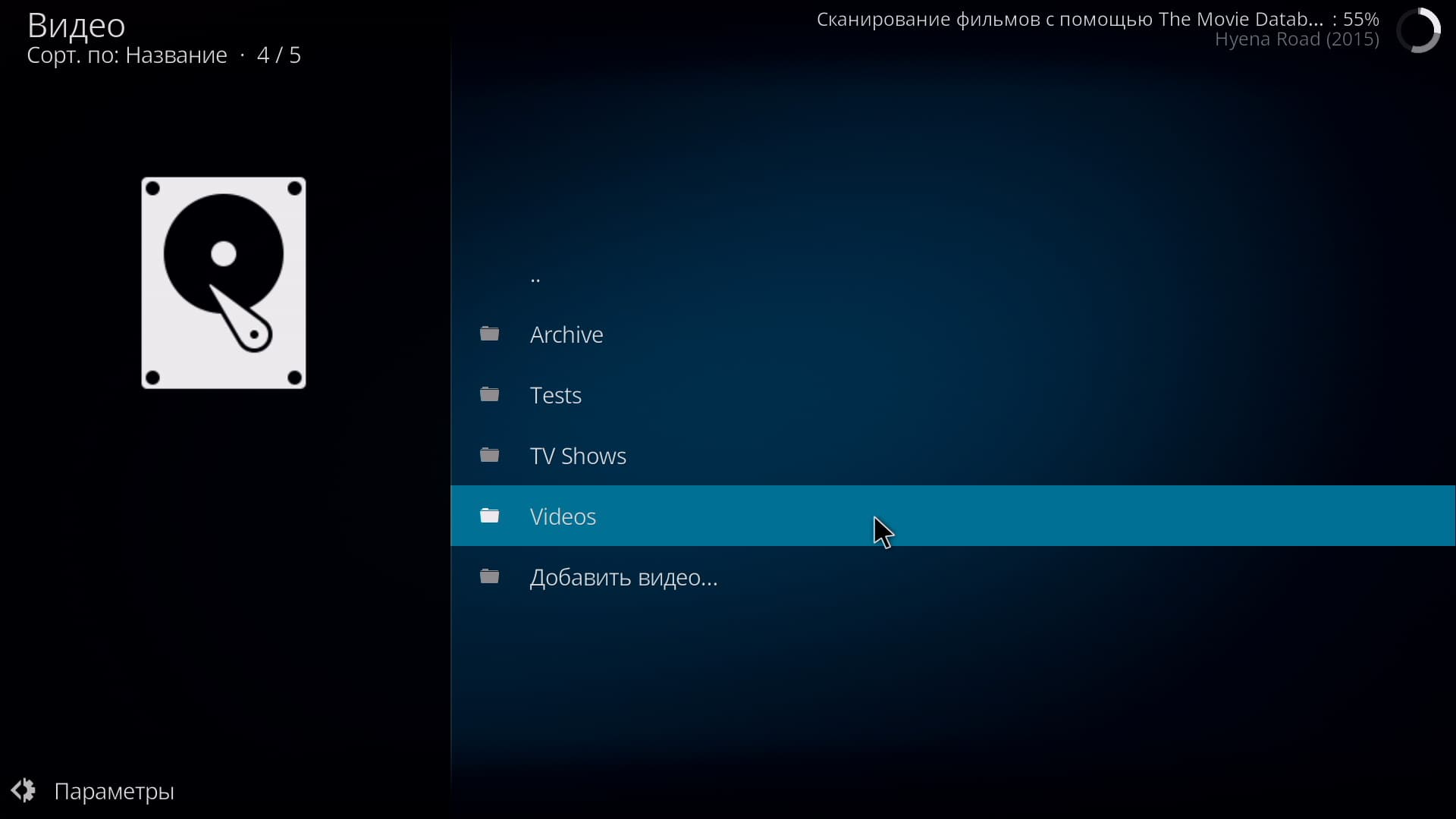Click the hard drive artwork
This screenshot has height=819, width=1456.
point(224,283)
